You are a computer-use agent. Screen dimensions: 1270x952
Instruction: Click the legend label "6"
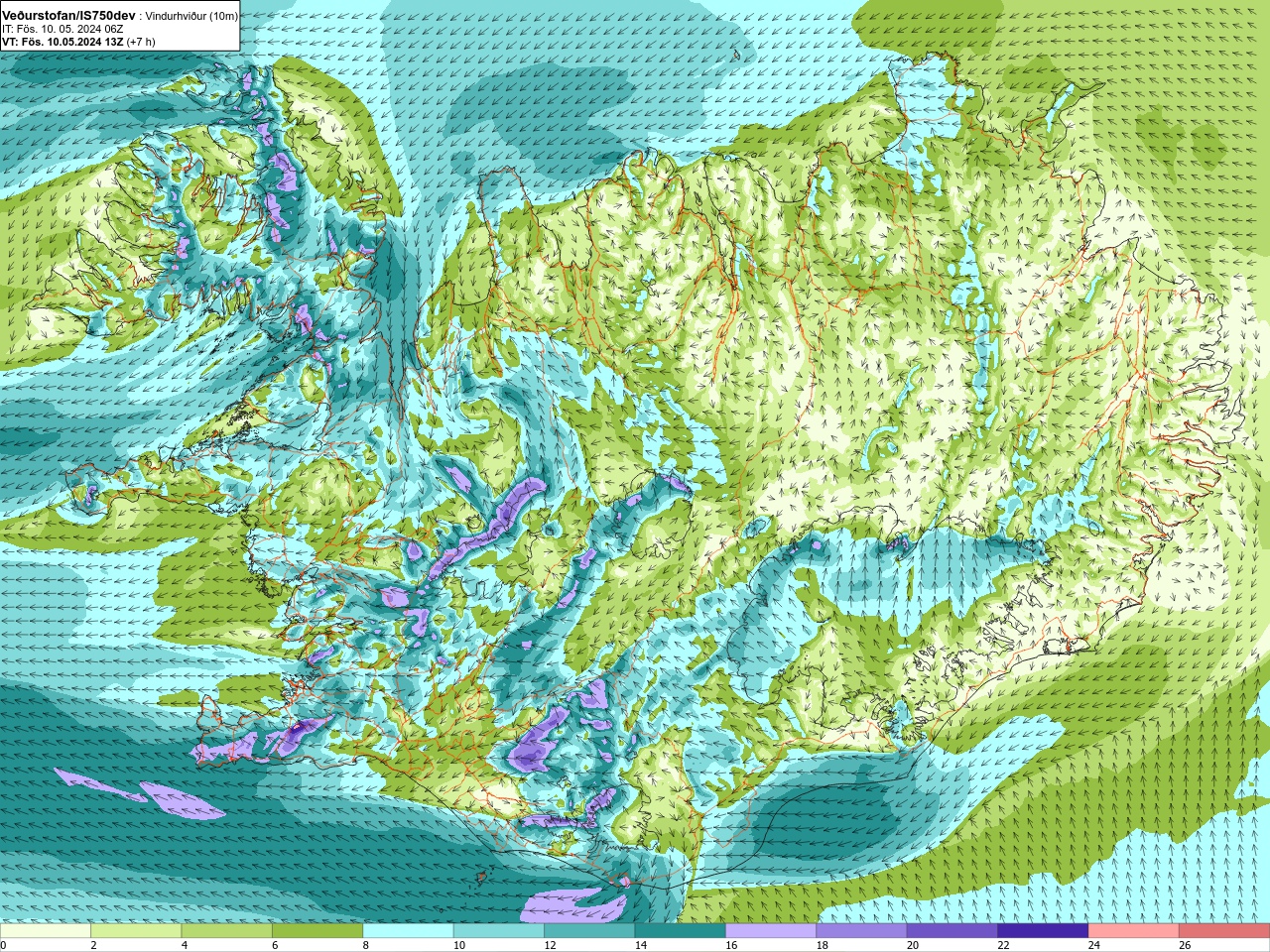point(275,945)
